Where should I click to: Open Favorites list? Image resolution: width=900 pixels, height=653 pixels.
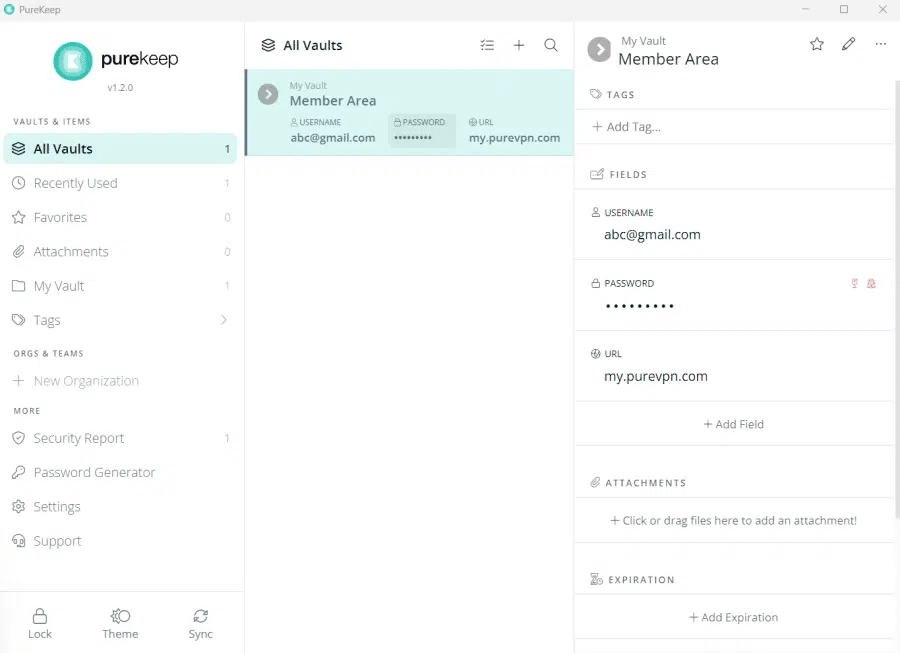tap(120, 217)
